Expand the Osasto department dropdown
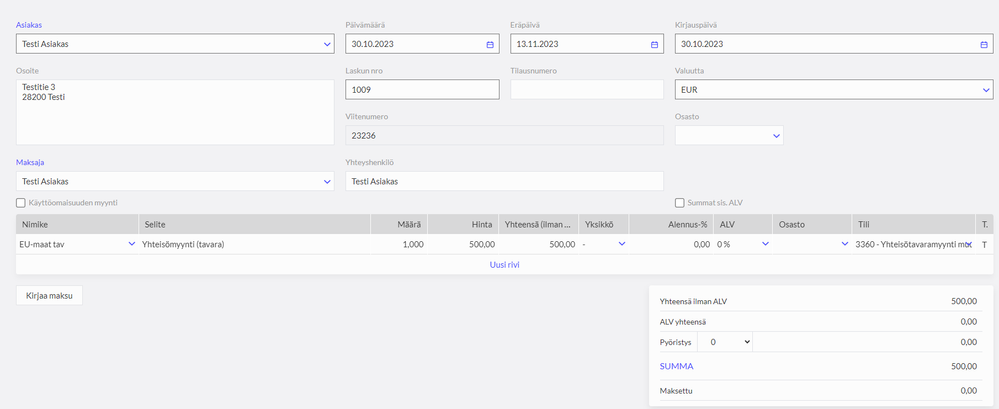The height and width of the screenshot is (409, 999). click(x=775, y=135)
